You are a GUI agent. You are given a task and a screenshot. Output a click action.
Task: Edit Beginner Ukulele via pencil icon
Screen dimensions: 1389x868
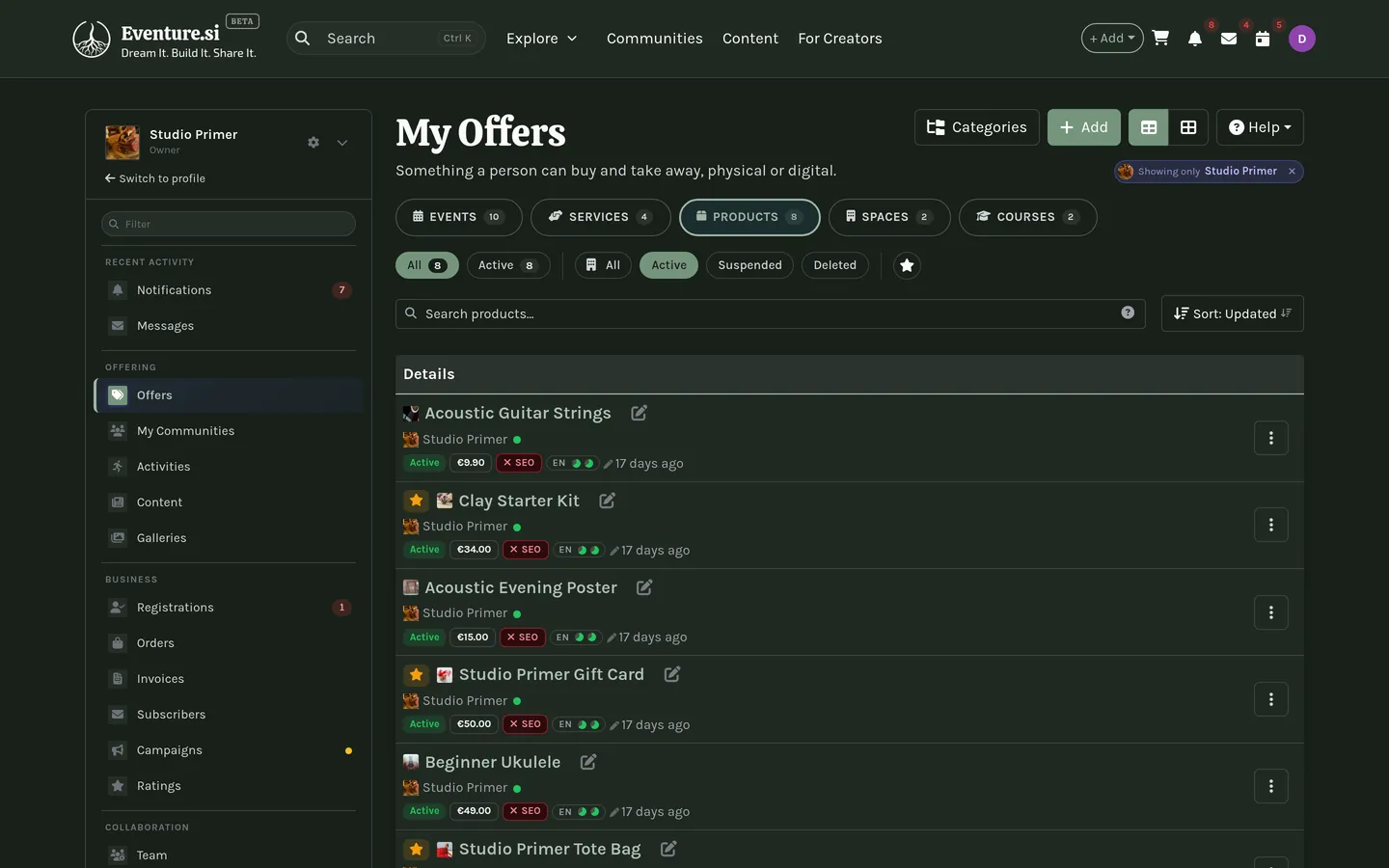point(588,762)
